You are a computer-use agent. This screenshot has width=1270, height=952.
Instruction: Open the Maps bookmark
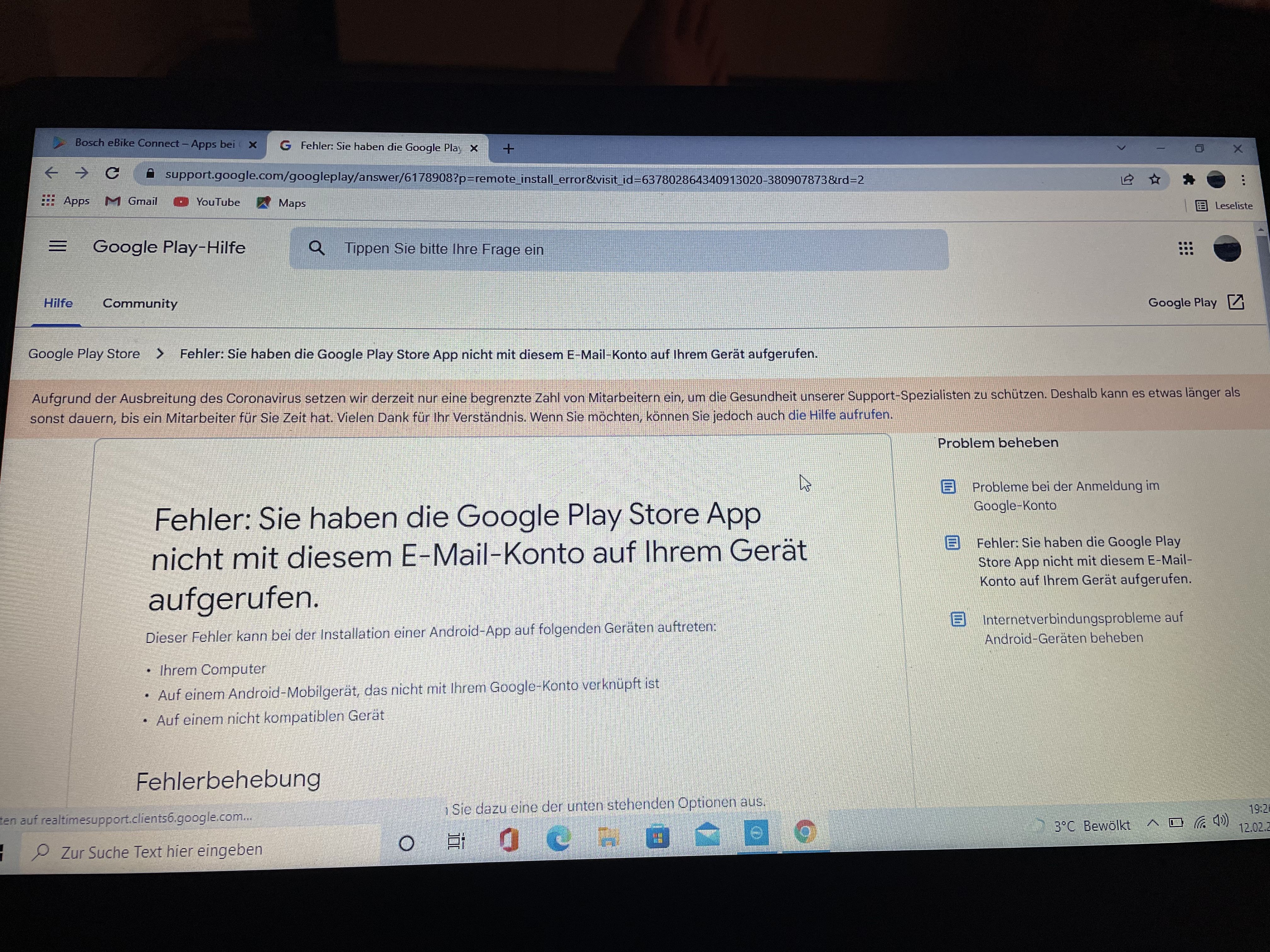(x=281, y=202)
